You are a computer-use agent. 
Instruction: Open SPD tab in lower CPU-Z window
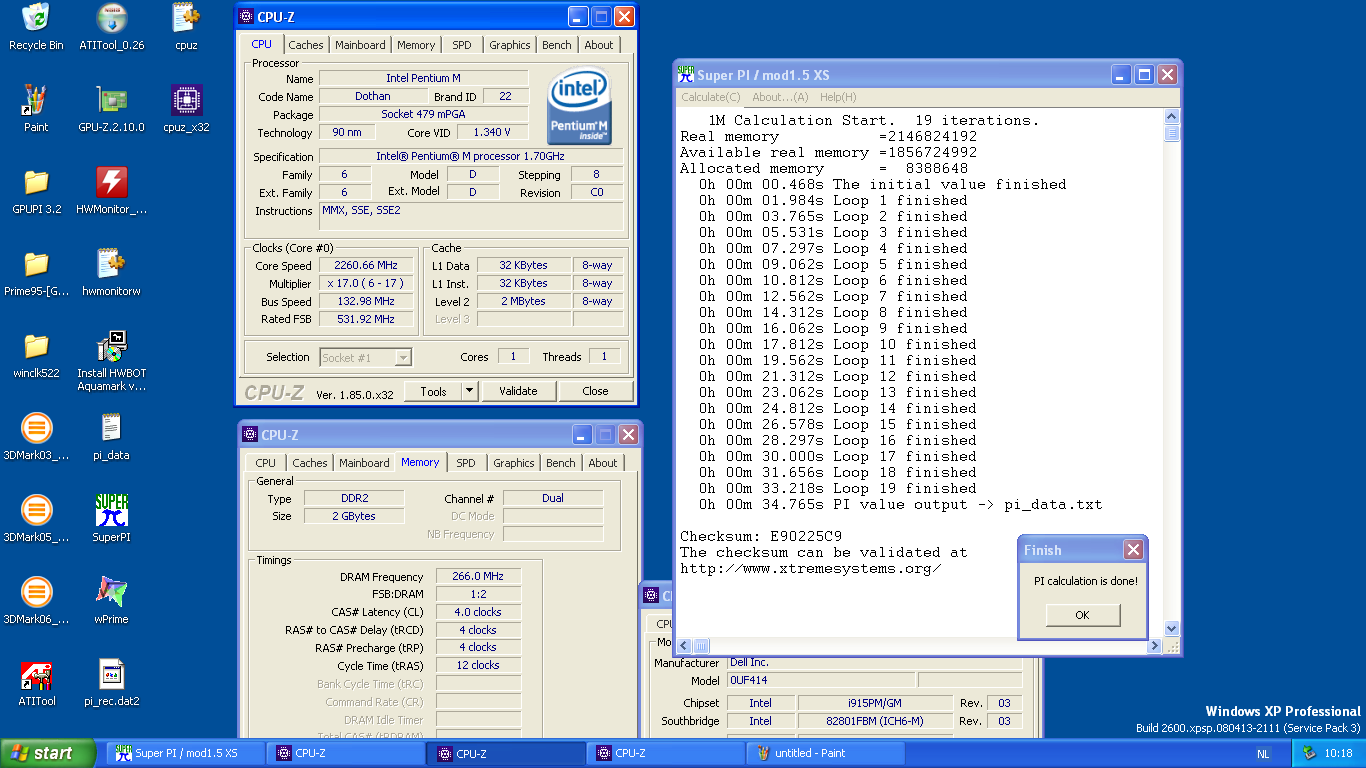tap(466, 463)
